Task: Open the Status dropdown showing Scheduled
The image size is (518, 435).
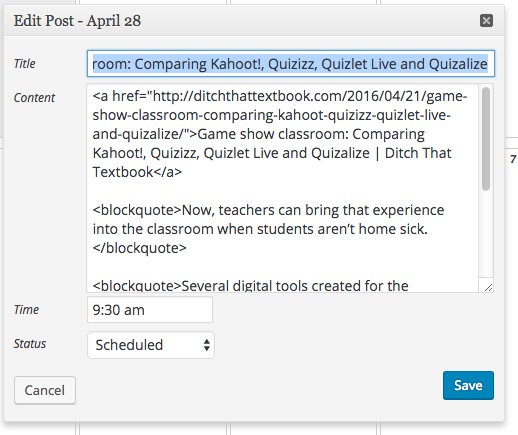Action: click(151, 345)
